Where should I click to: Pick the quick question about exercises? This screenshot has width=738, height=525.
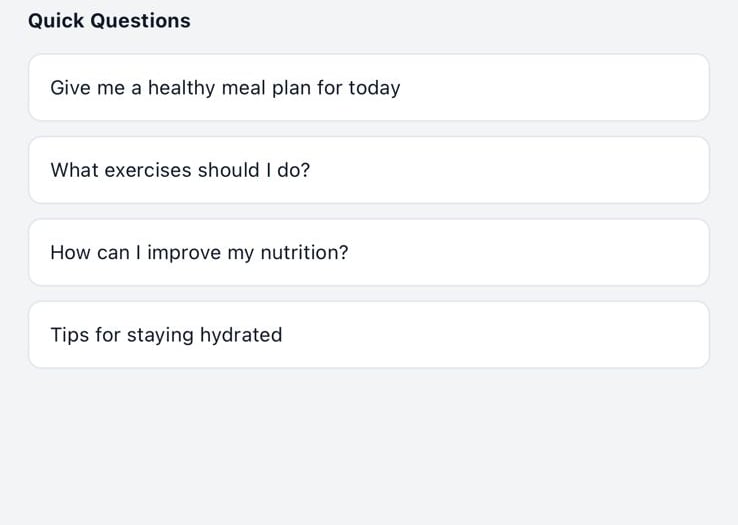point(368,170)
